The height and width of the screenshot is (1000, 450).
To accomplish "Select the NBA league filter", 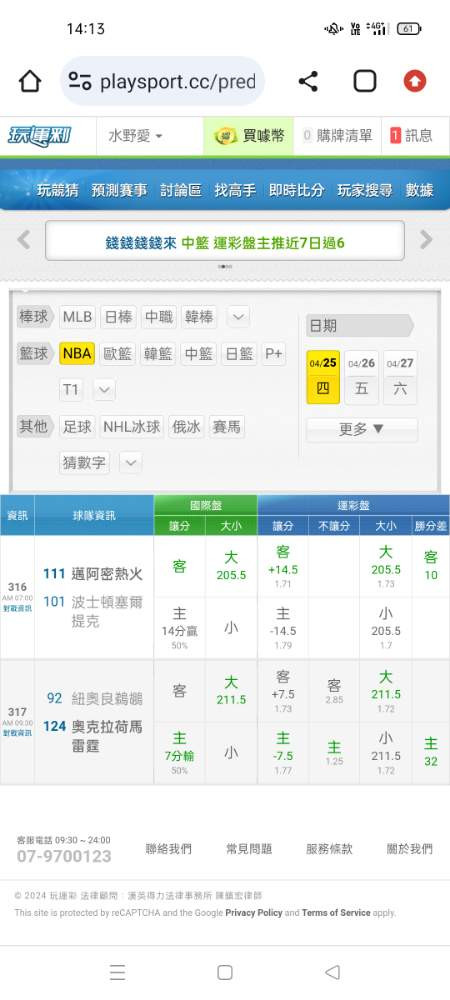I will coord(77,353).
